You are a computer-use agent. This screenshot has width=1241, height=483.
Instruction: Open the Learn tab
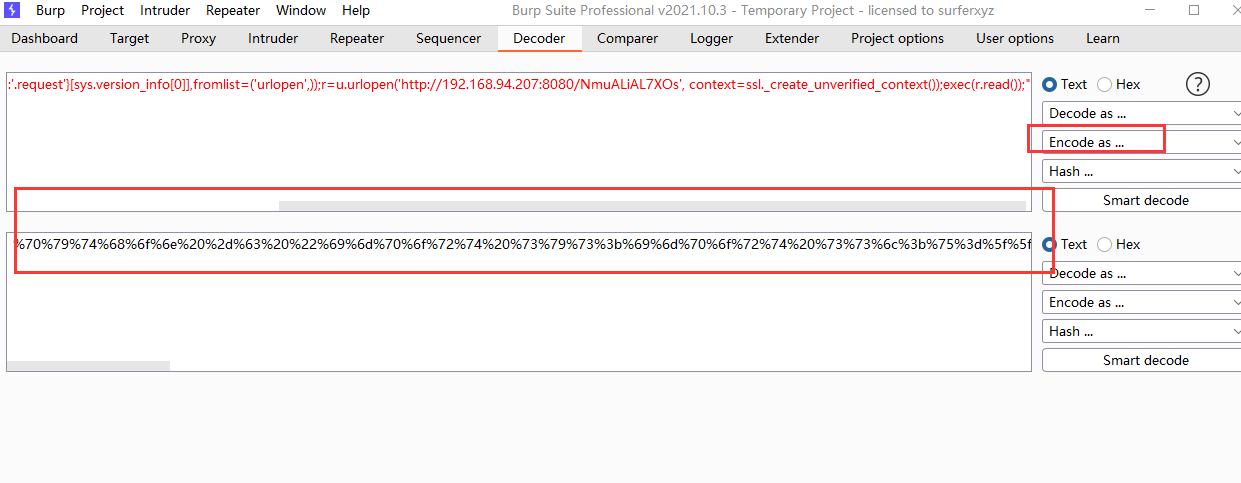coord(1103,38)
